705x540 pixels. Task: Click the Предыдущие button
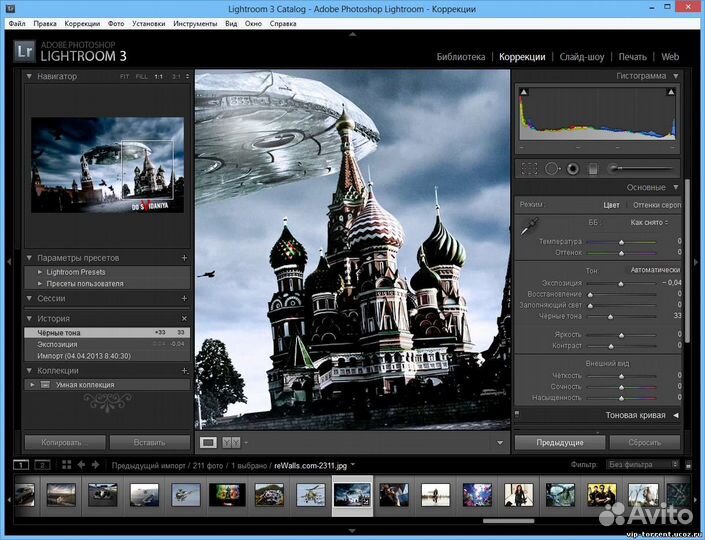(x=560, y=443)
